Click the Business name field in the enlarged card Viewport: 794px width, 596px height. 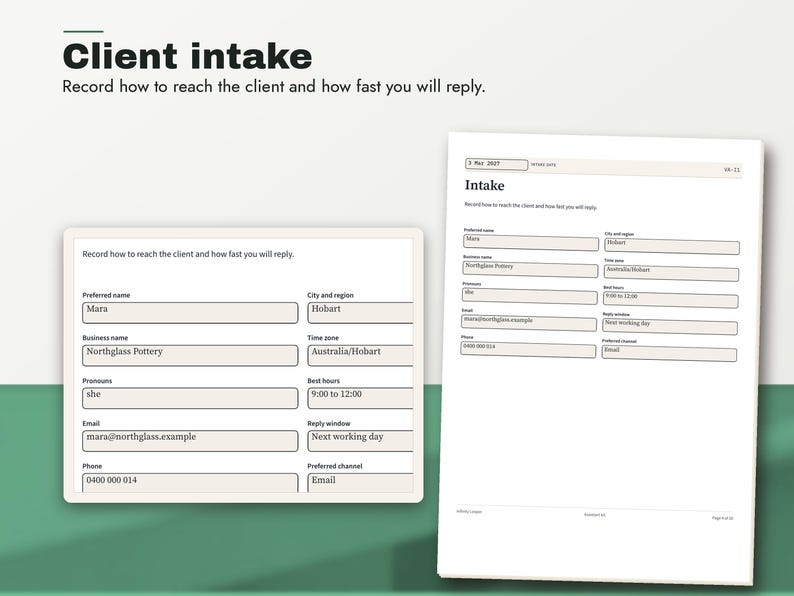point(190,355)
